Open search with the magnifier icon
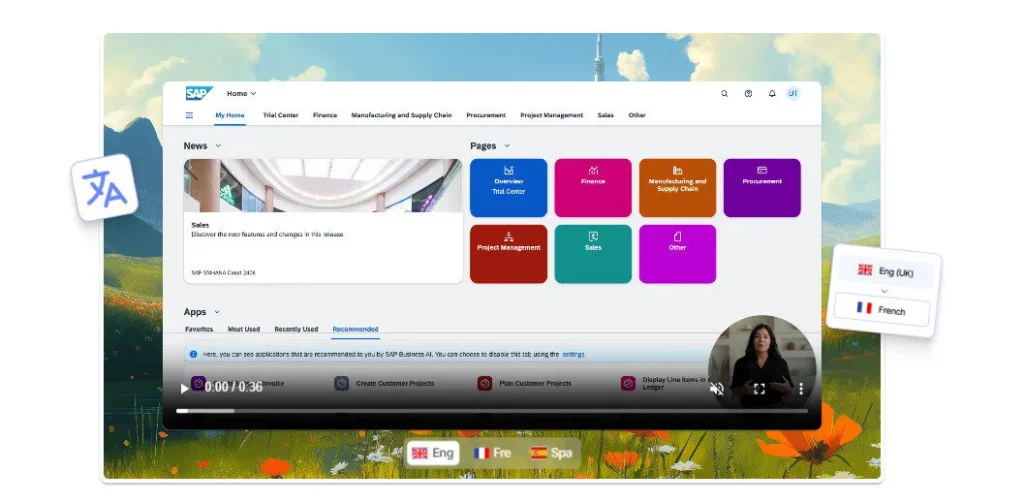The width and height of the screenshot is (1024, 504). click(x=725, y=93)
